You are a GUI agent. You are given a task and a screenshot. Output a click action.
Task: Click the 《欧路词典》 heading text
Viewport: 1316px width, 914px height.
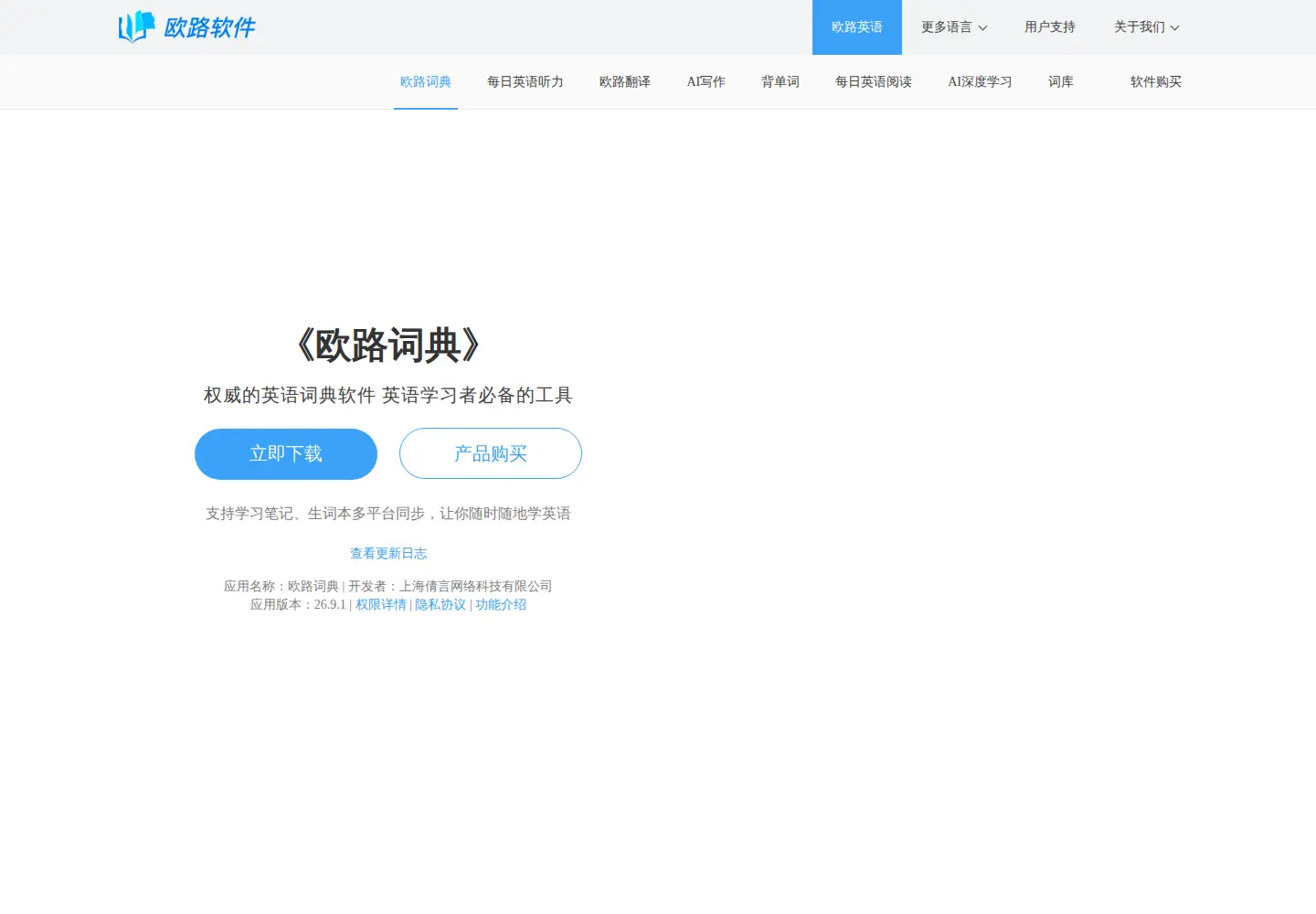click(x=388, y=345)
